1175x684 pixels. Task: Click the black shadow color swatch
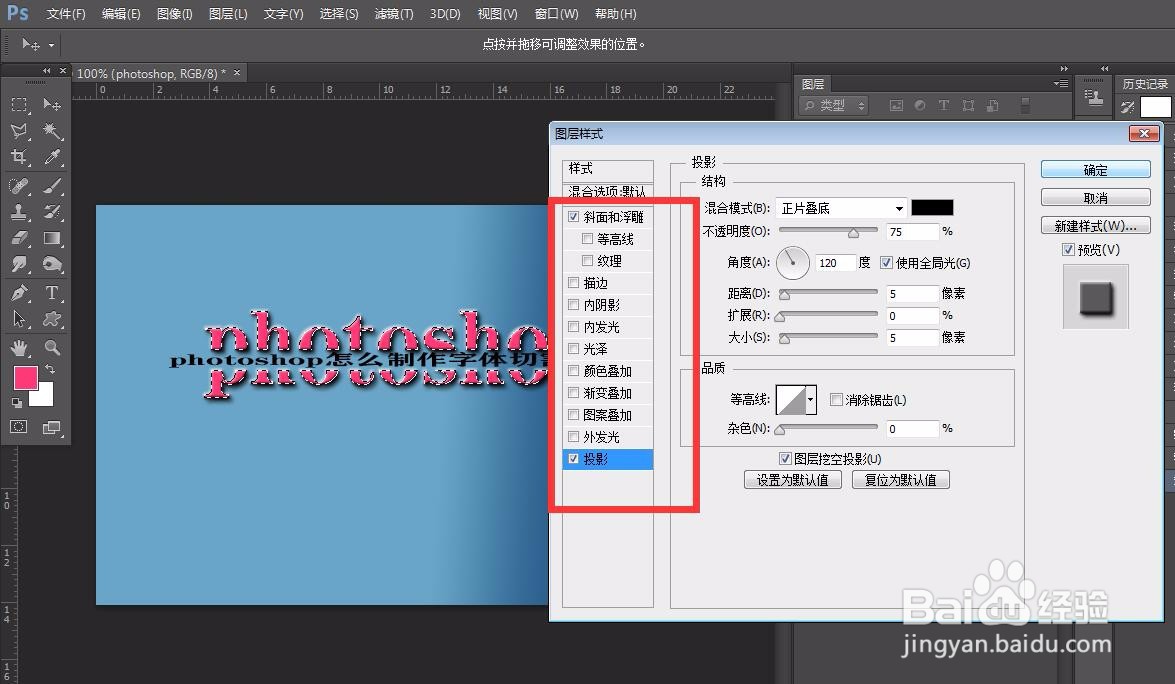click(x=932, y=208)
